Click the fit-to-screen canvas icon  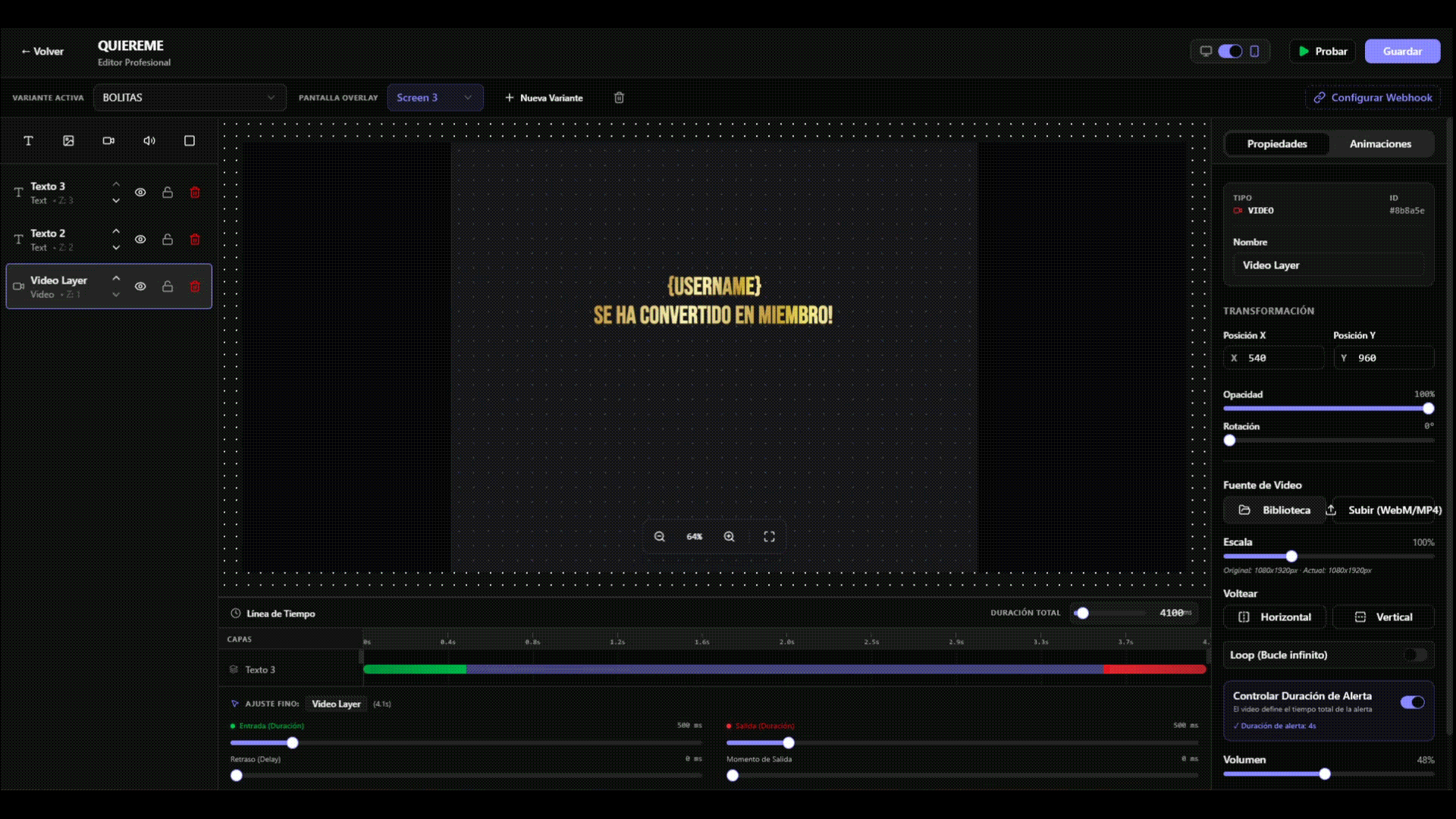coord(769,537)
